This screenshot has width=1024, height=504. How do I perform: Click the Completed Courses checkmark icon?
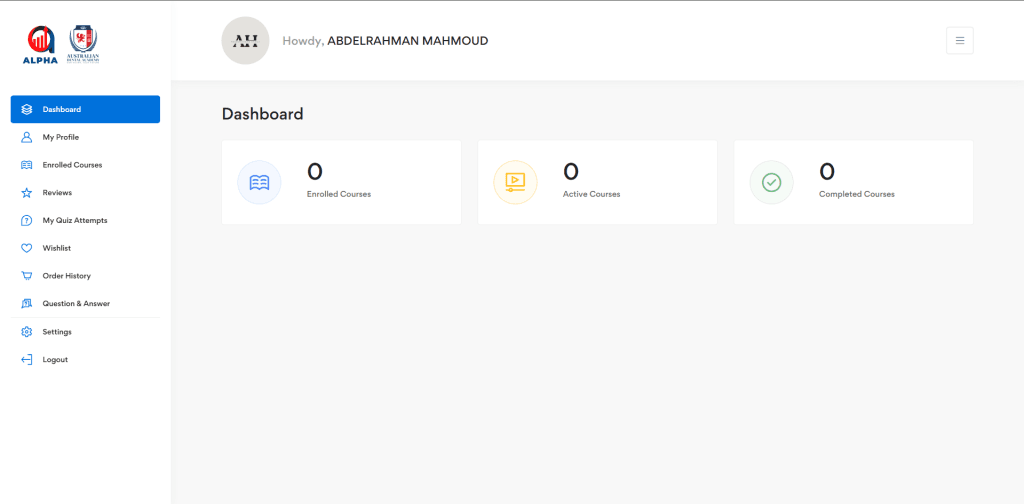771,182
